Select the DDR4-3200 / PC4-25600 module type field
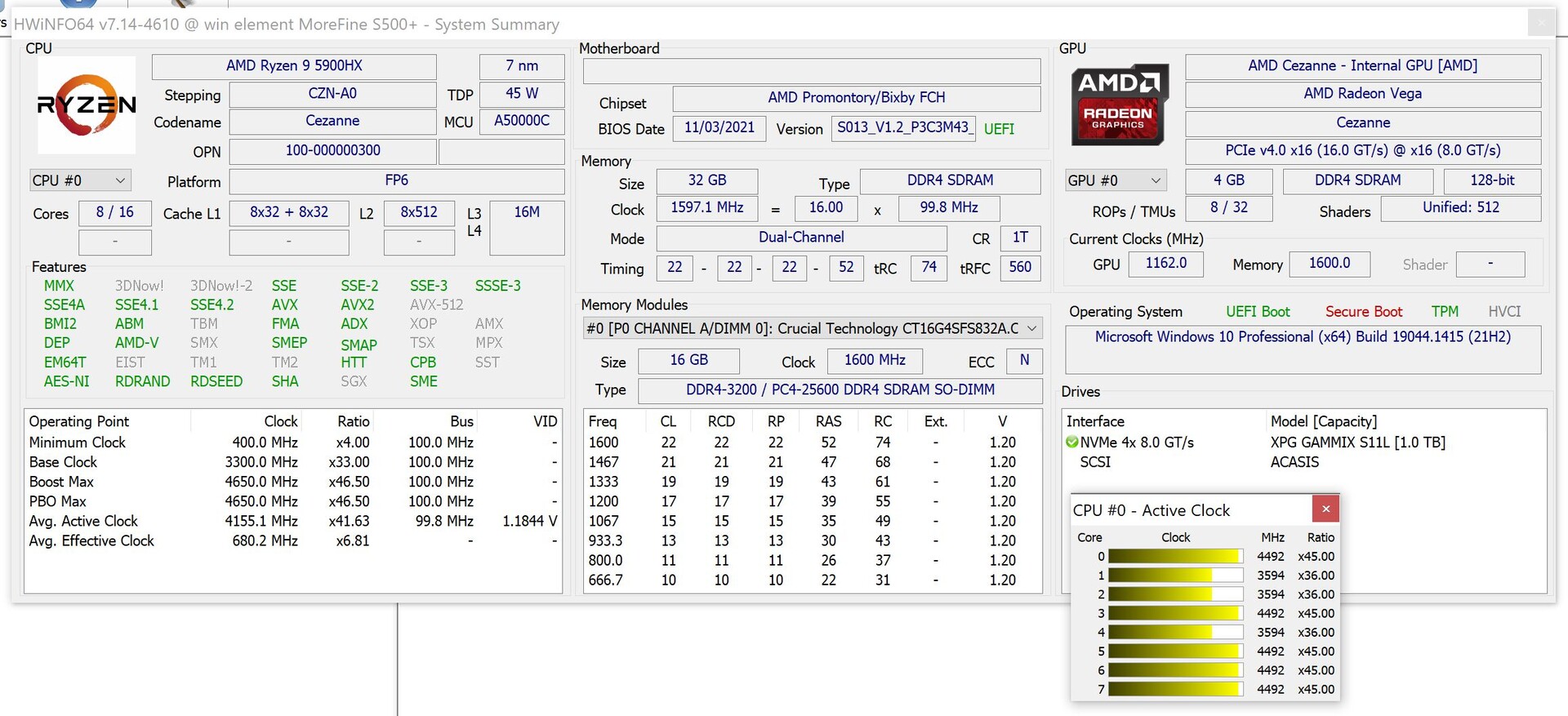 [x=840, y=390]
